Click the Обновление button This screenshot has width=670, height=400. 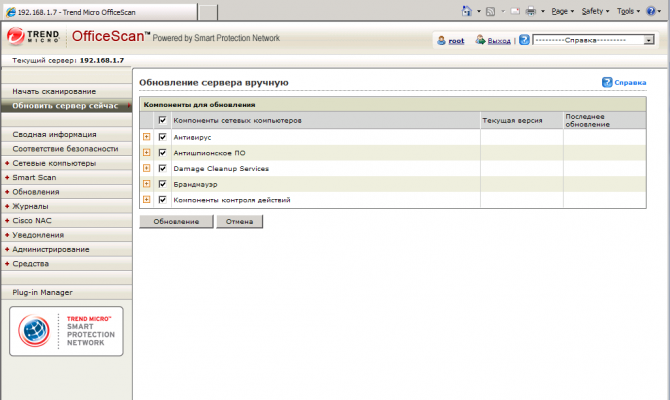coord(176,221)
